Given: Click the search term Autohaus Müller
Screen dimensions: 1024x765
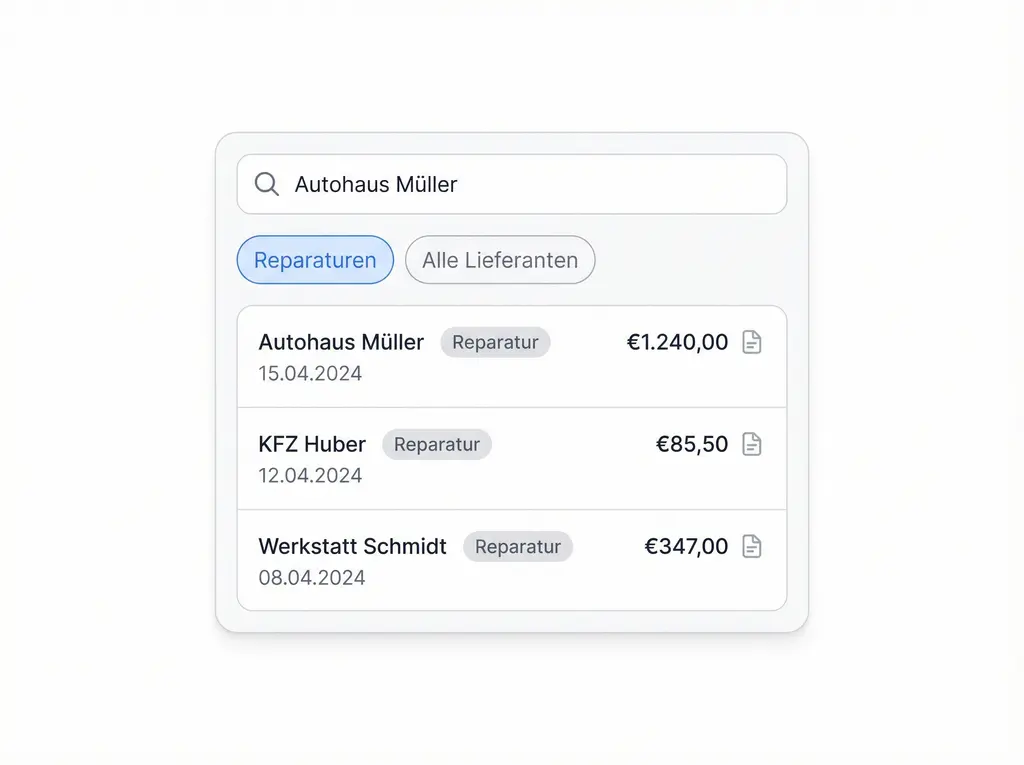Looking at the screenshot, I should pyautogui.click(x=375, y=184).
